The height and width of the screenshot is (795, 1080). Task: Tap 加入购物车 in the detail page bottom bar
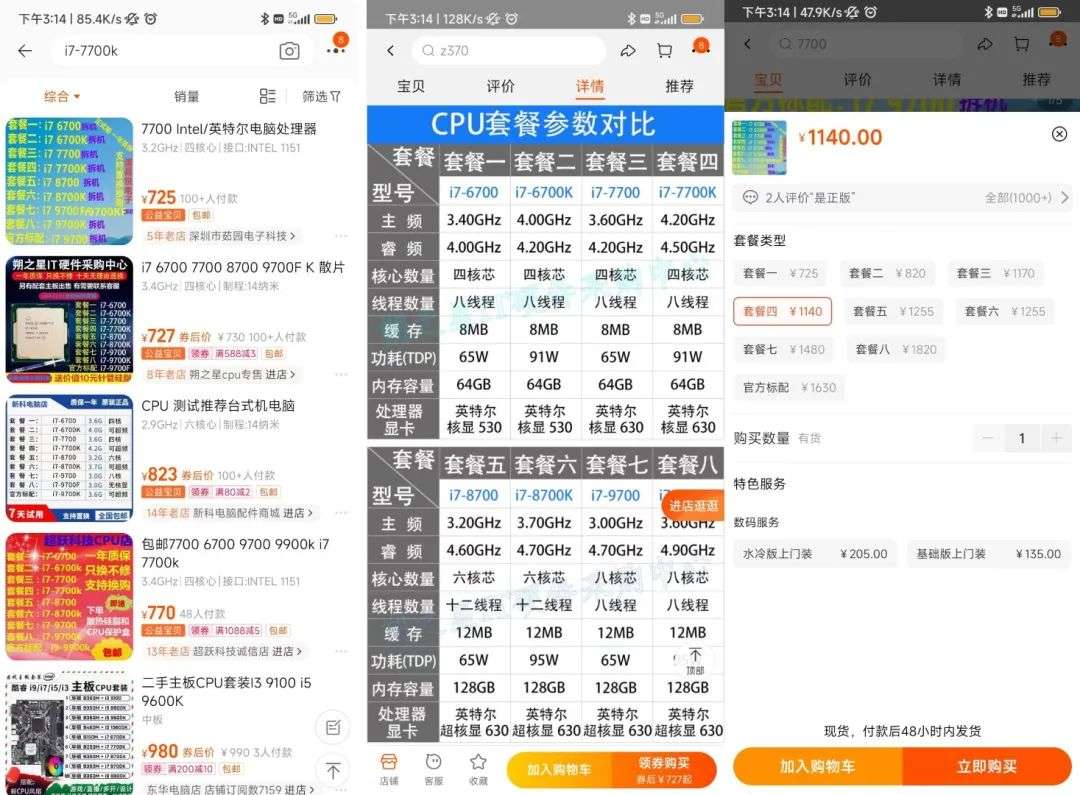pyautogui.click(x=559, y=770)
